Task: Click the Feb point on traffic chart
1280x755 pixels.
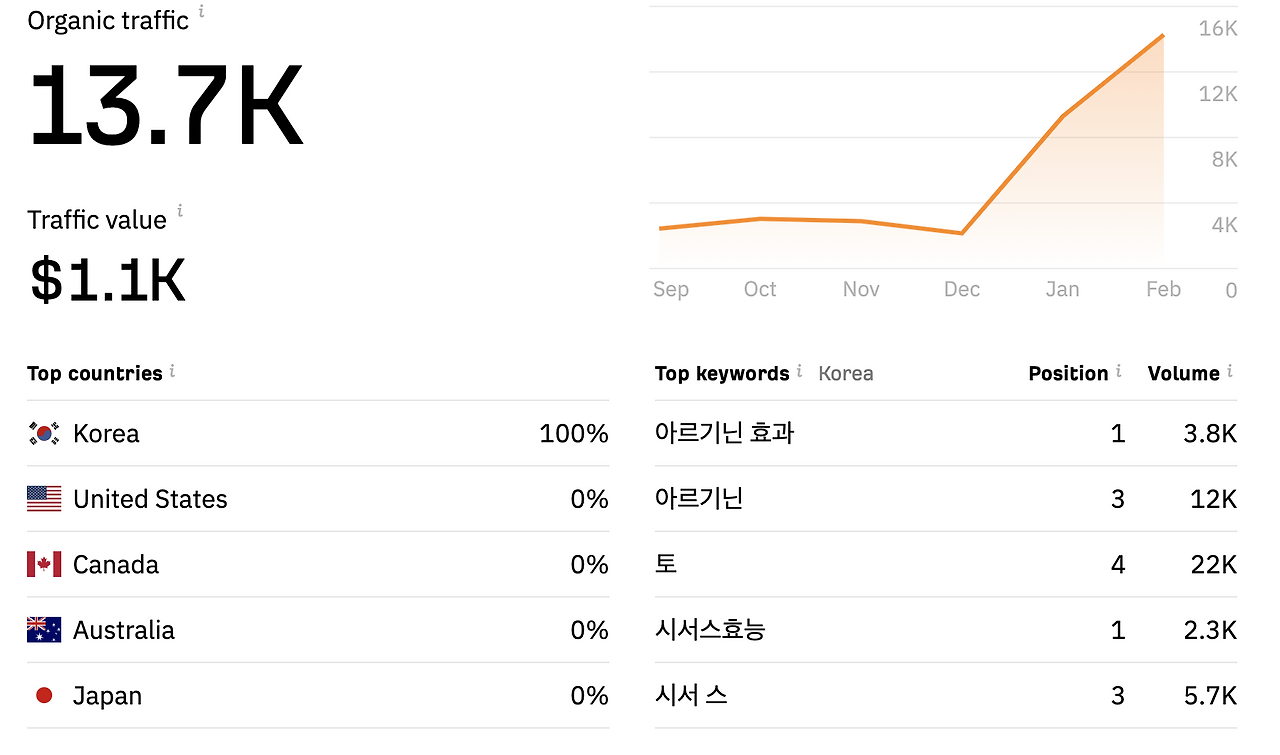Action: point(1163,35)
